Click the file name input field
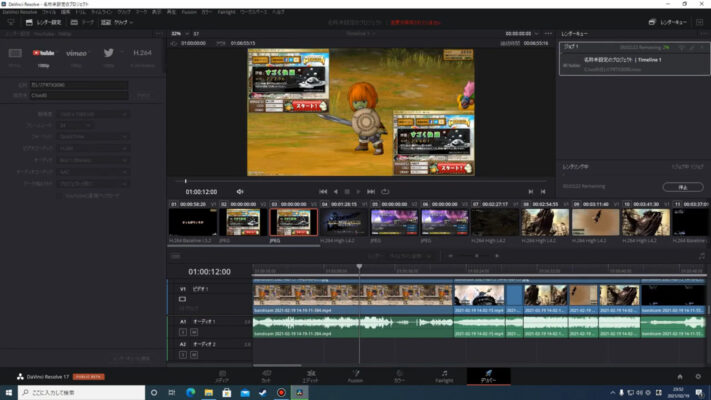This screenshot has width=711, height=400. click(x=79, y=85)
